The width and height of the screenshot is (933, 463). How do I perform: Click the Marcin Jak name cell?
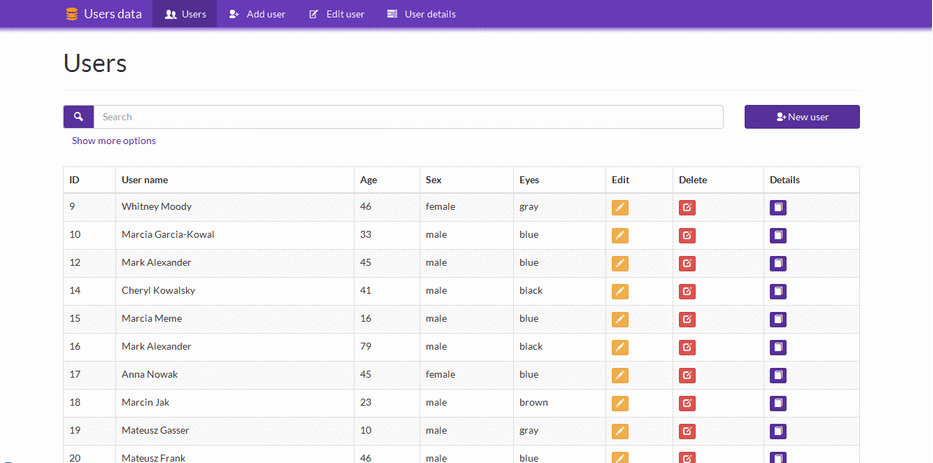235,403
